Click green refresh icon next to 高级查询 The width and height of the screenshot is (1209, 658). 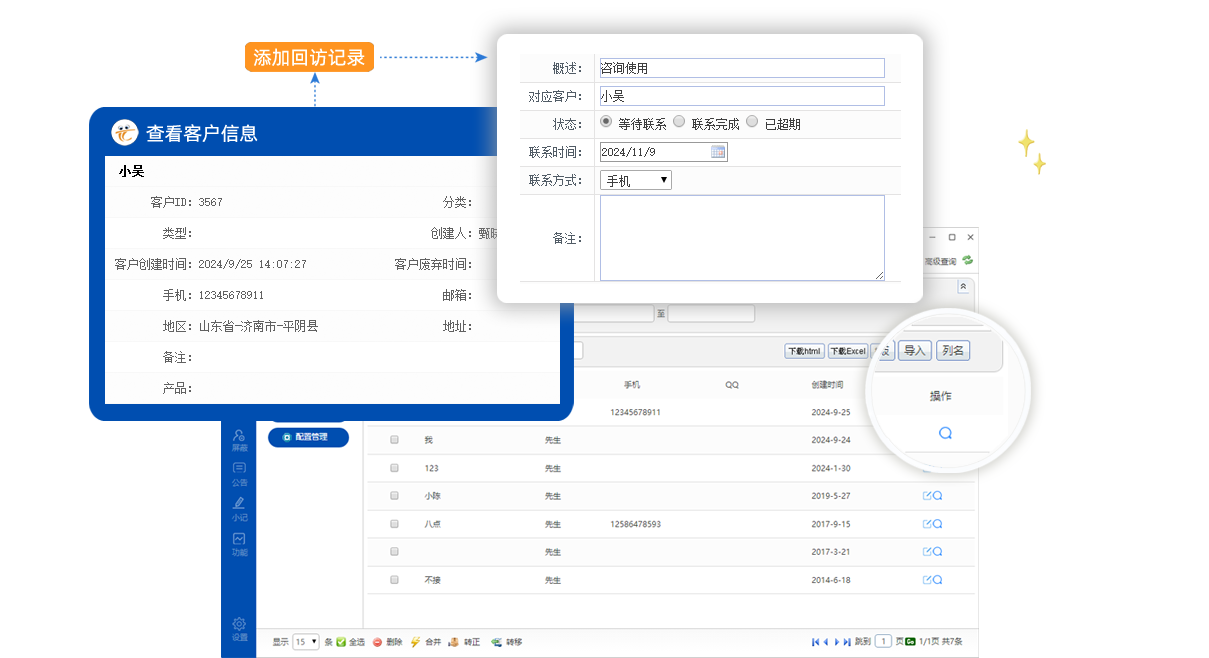pyautogui.click(x=967, y=261)
